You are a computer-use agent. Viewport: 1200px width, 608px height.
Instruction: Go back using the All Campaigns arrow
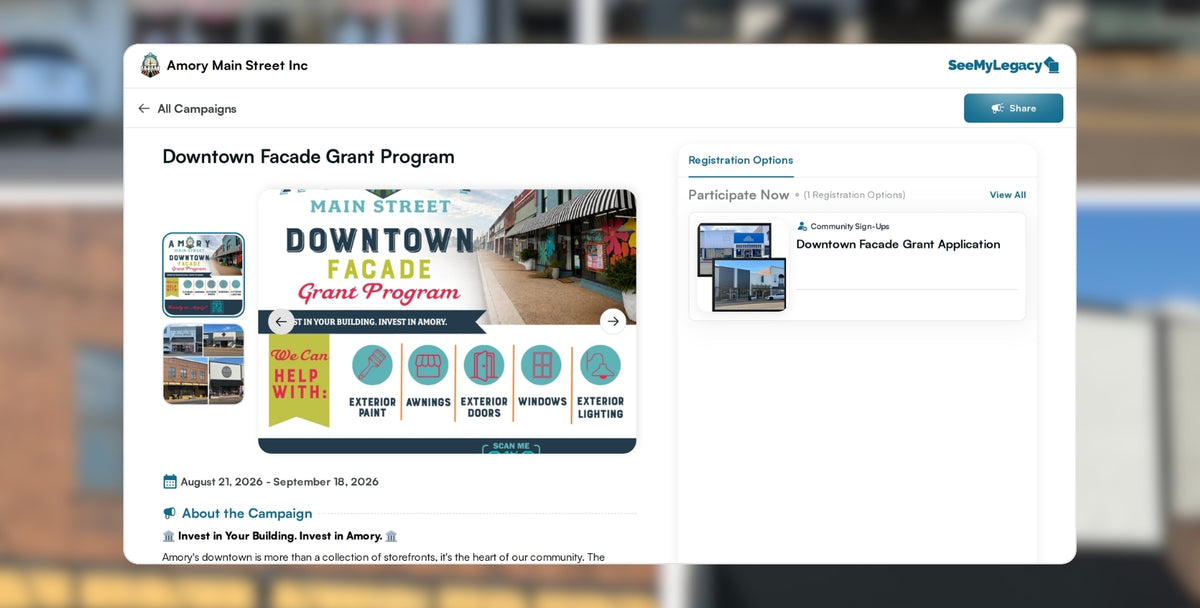pyautogui.click(x=144, y=108)
